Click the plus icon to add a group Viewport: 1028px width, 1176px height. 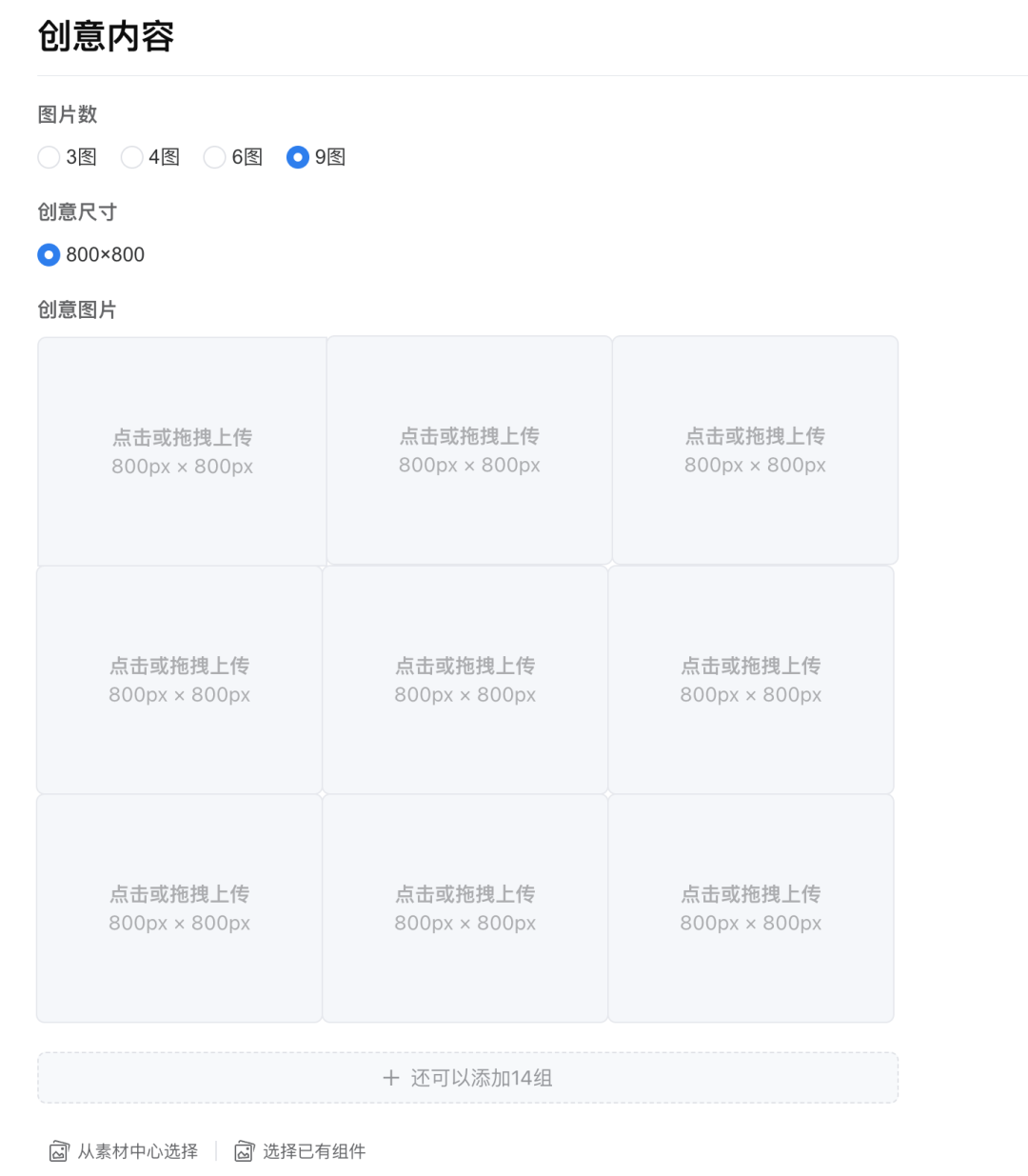click(x=390, y=1078)
